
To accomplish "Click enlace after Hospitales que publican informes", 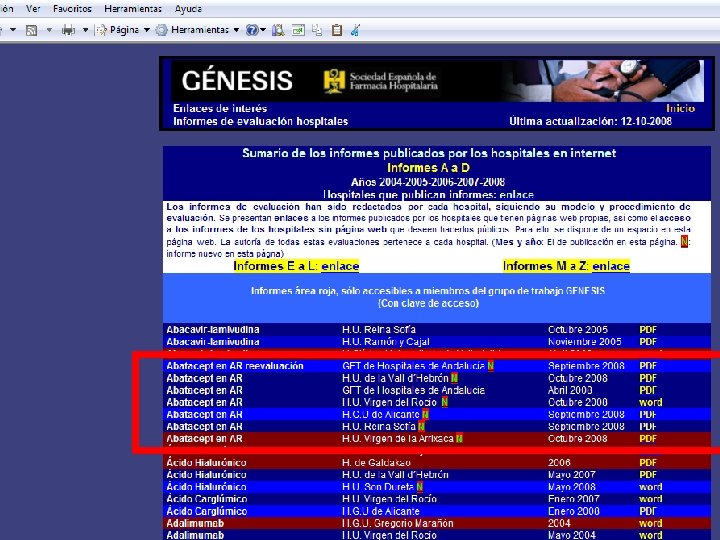I will click(517, 195).
